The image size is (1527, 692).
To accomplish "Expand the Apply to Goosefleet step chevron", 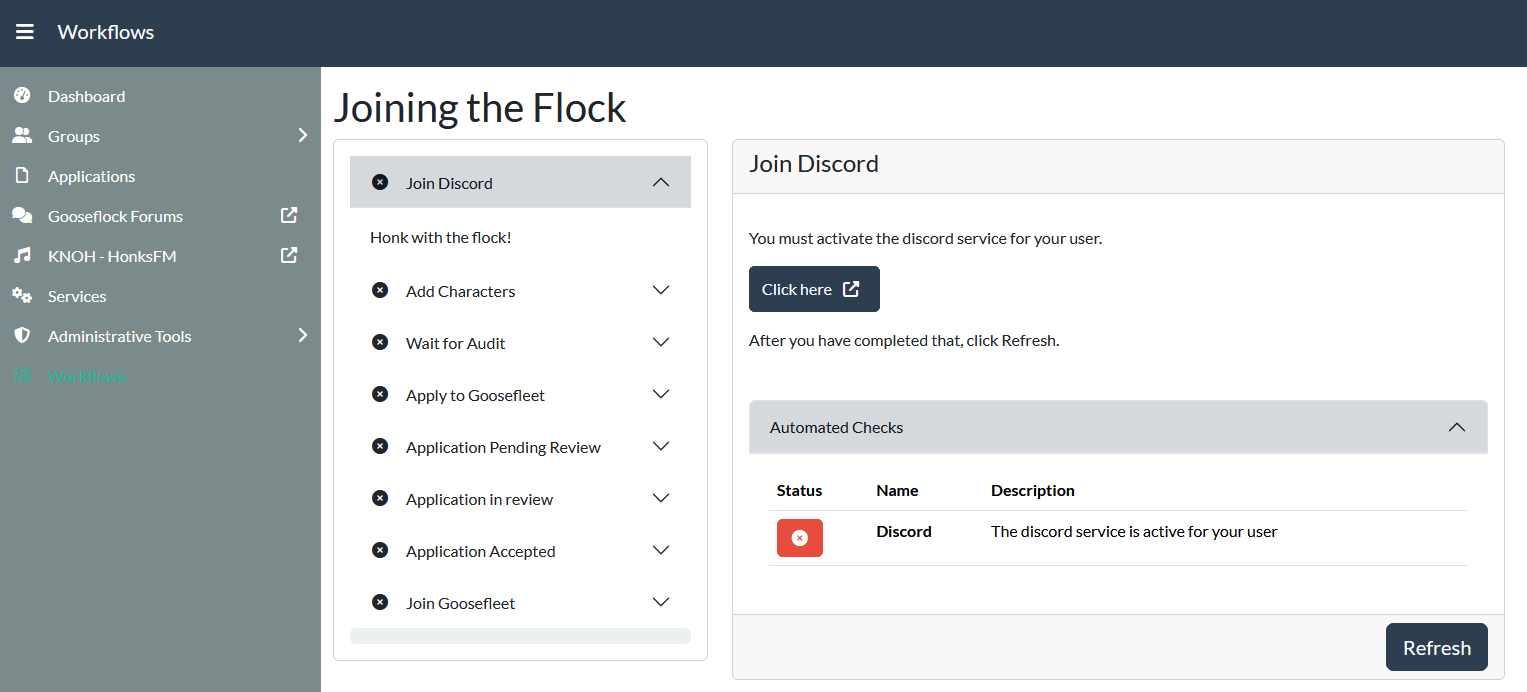I will tap(660, 394).
